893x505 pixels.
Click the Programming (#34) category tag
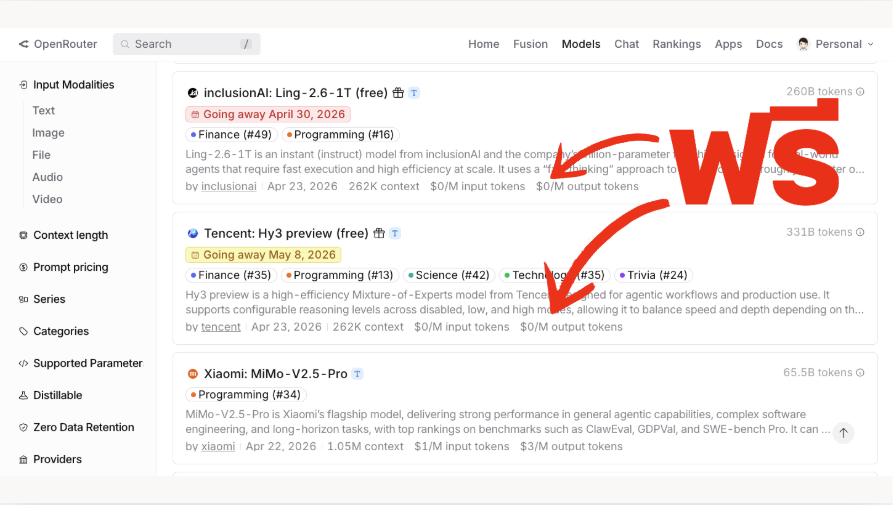tap(246, 395)
